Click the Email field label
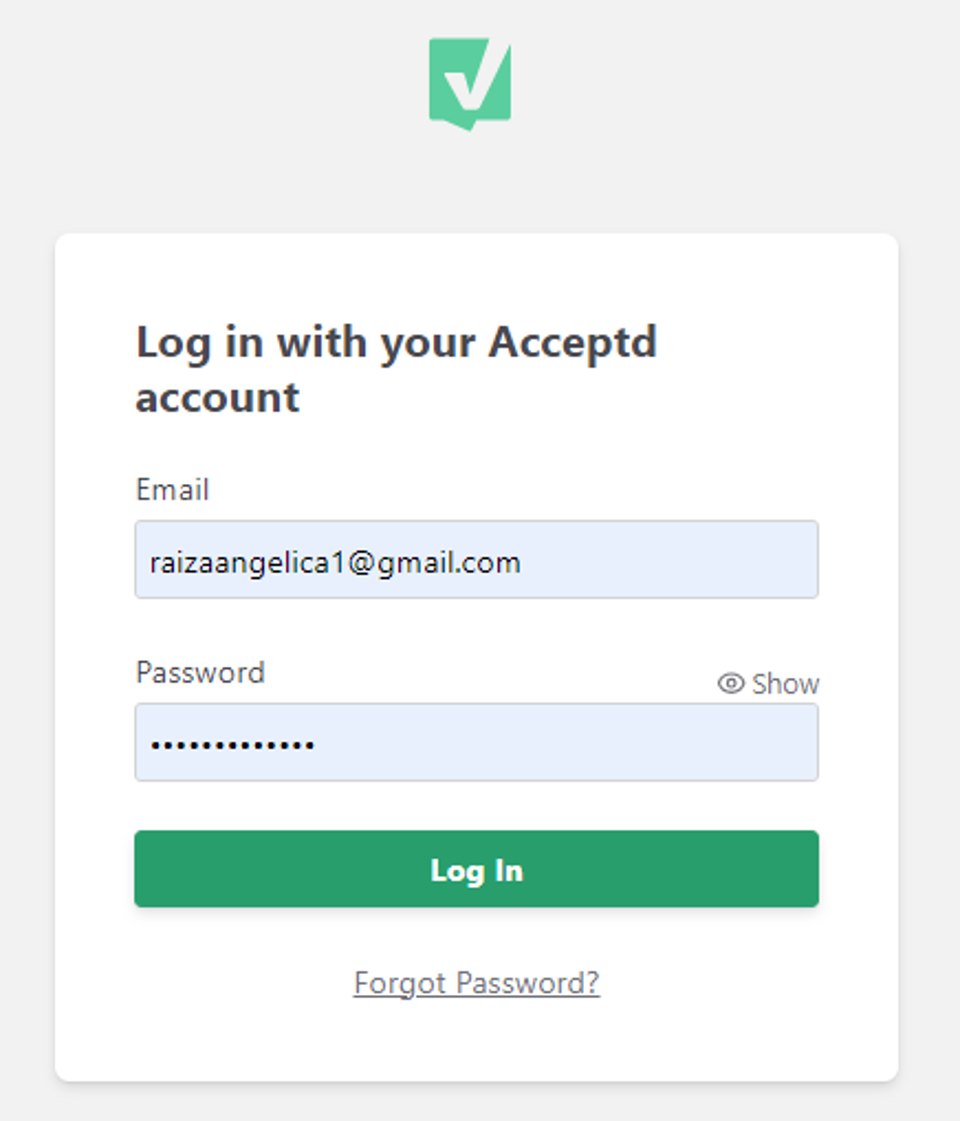The height and width of the screenshot is (1121, 960). 172,490
